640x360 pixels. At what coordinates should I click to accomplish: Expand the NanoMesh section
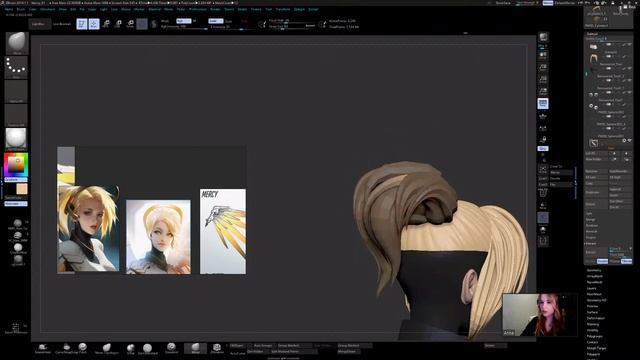click(594, 282)
